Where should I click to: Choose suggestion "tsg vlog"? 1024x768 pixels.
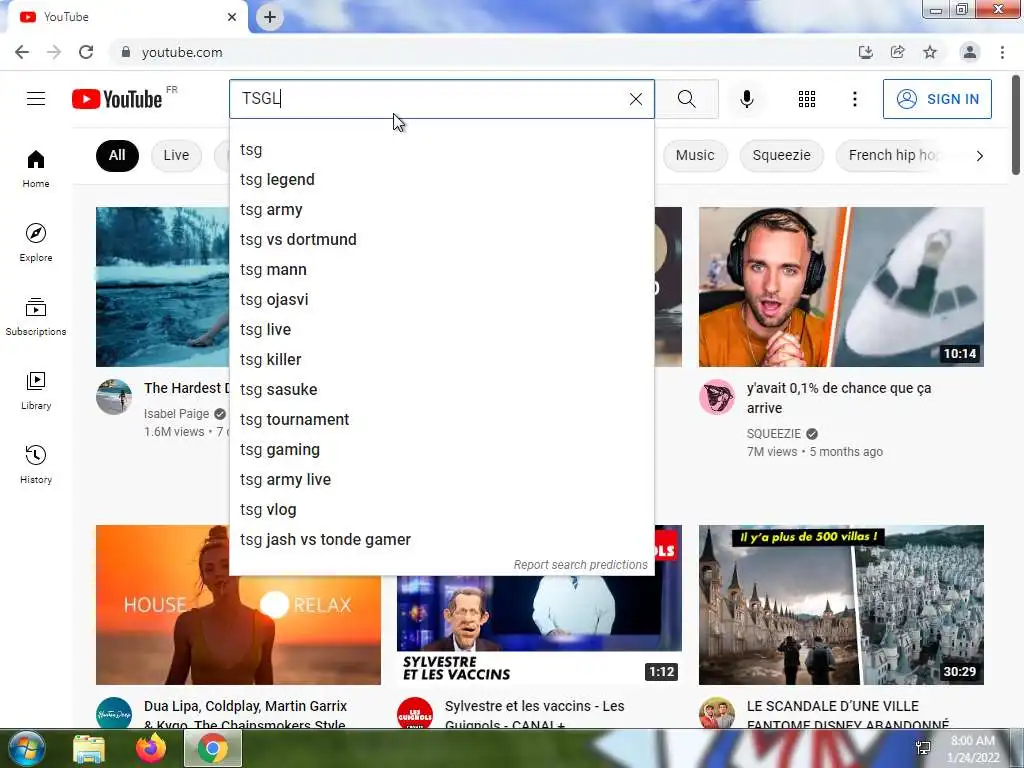441,510
